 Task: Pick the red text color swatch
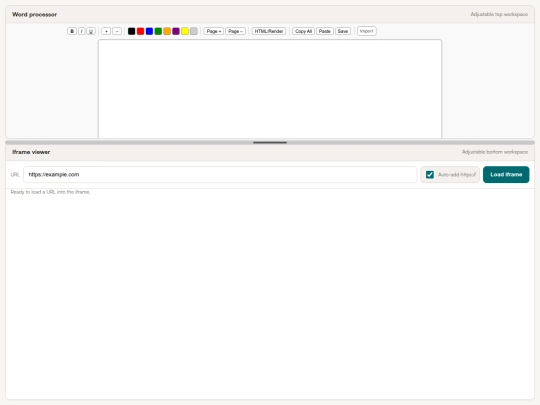click(x=141, y=31)
